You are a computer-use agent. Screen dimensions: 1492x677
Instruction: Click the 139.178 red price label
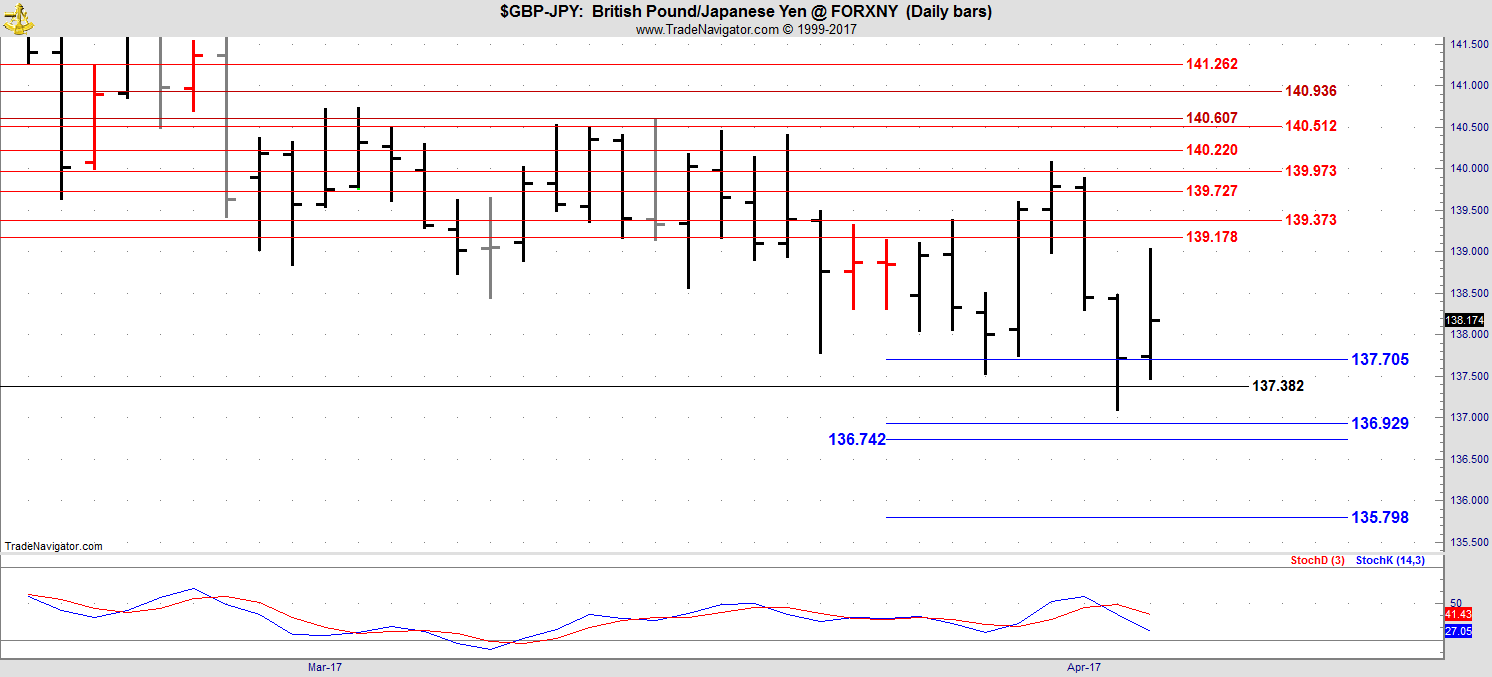[1211, 237]
